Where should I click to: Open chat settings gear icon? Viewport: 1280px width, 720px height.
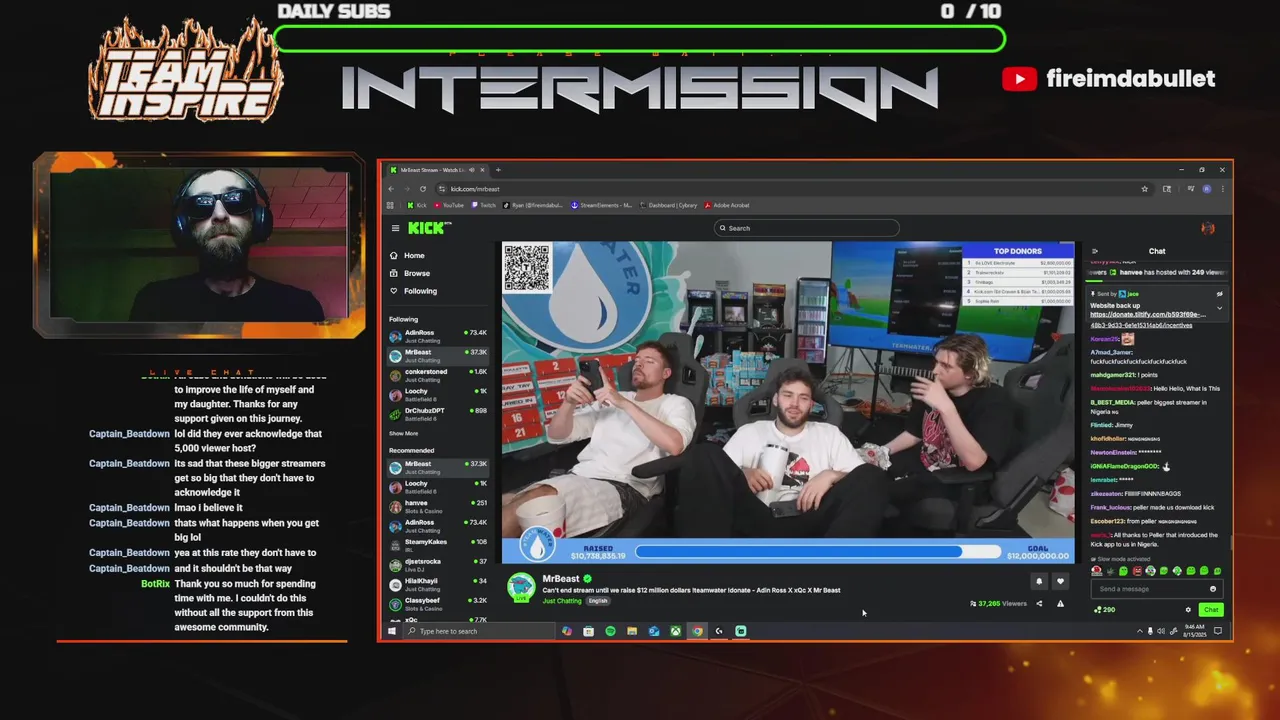coord(1188,610)
